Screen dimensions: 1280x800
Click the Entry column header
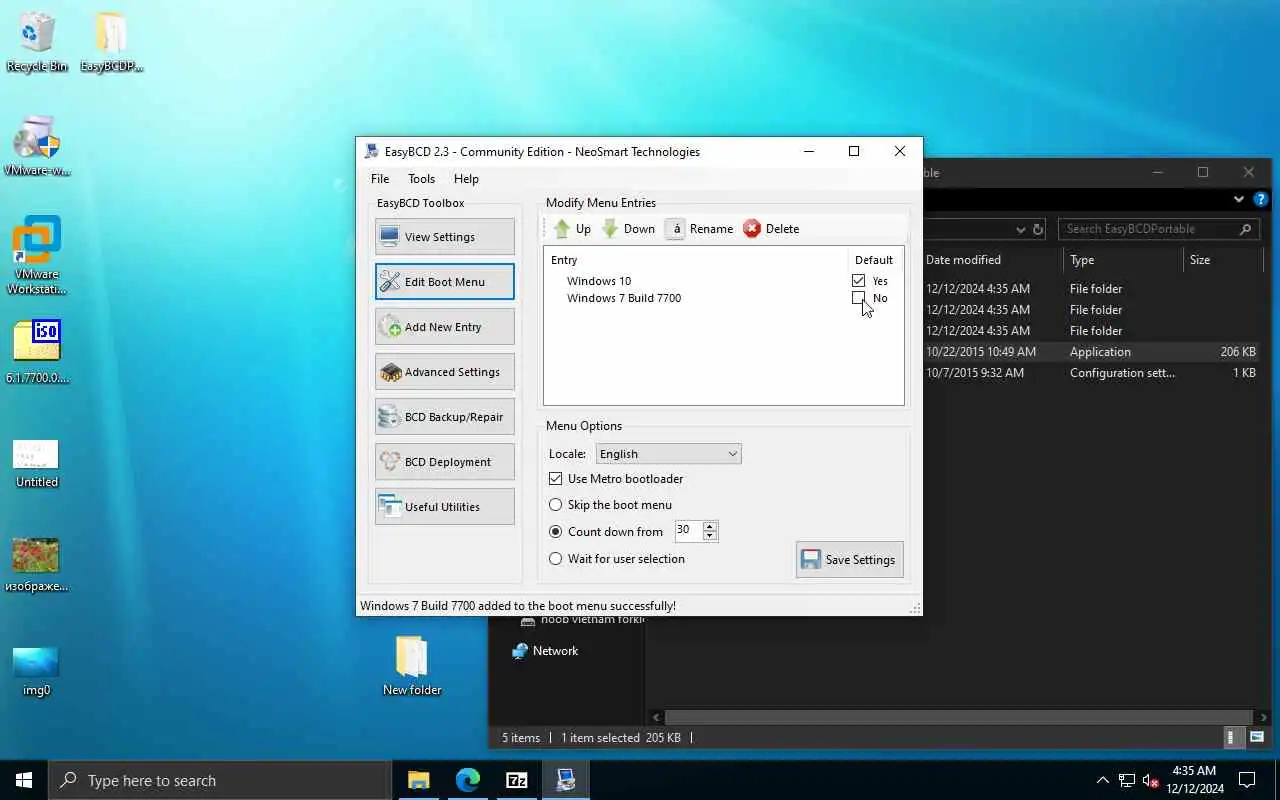click(x=696, y=260)
